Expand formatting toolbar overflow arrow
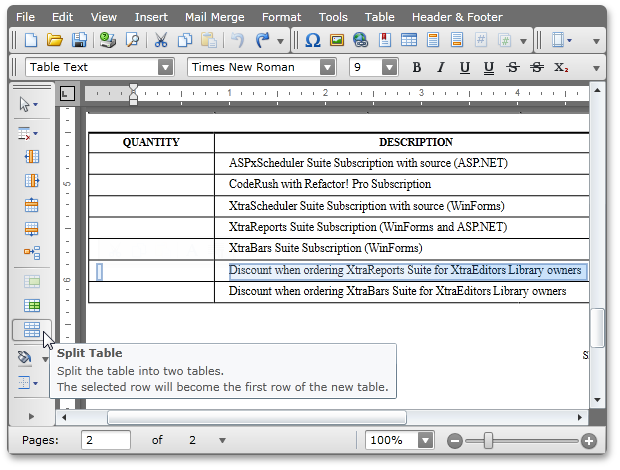The width and height of the screenshot is (620, 470). tap(596, 68)
